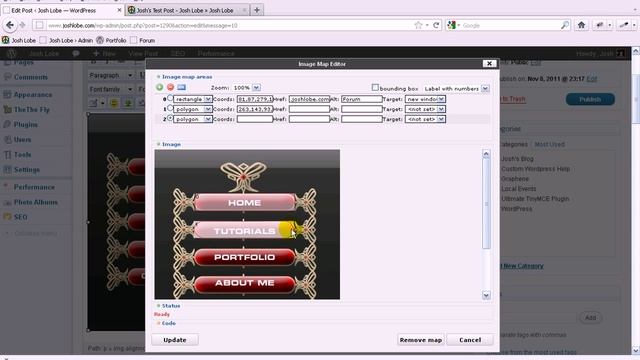Click the Remove map button
640x360 pixels.
(x=421, y=340)
